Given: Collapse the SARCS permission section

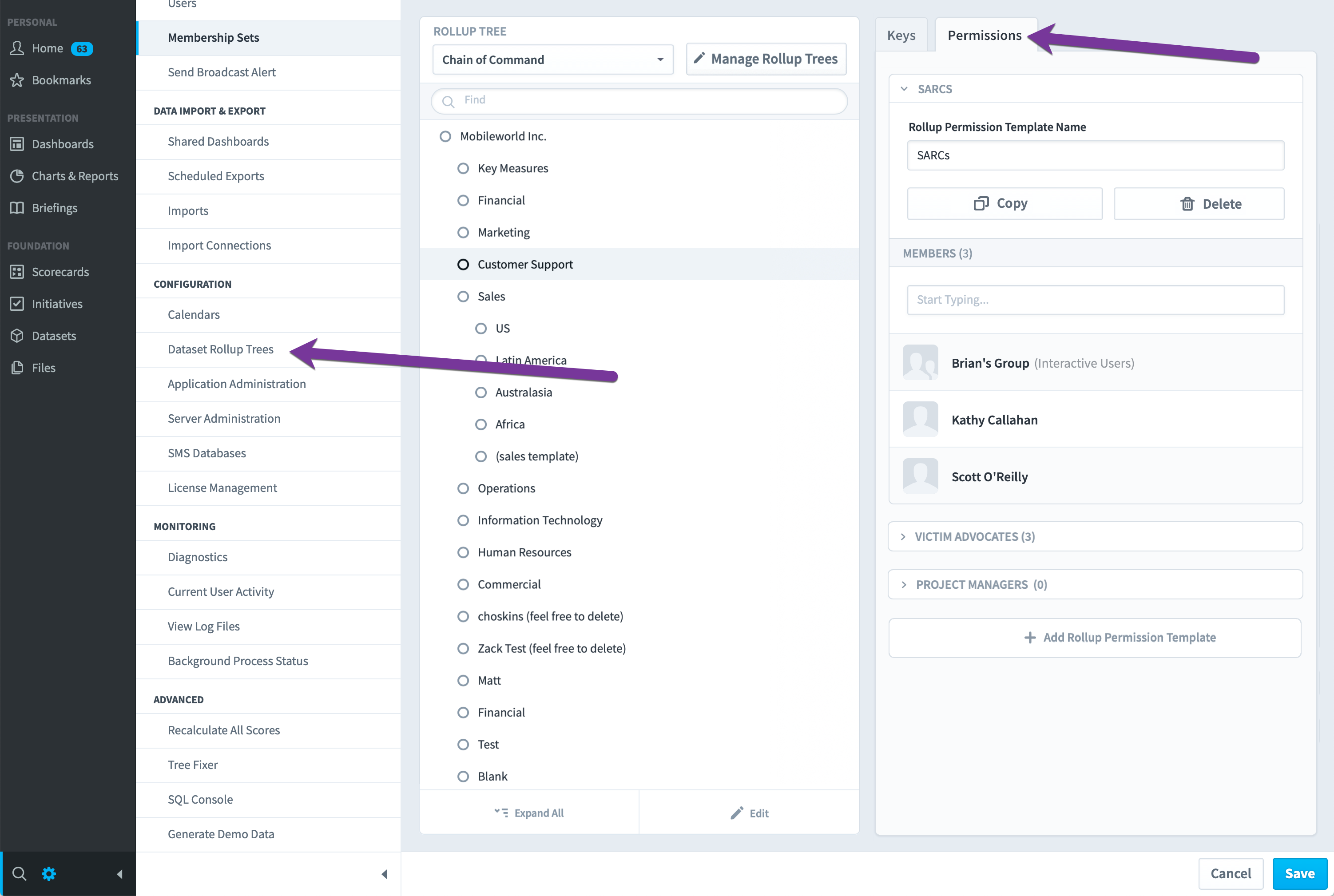Looking at the screenshot, I should point(904,89).
